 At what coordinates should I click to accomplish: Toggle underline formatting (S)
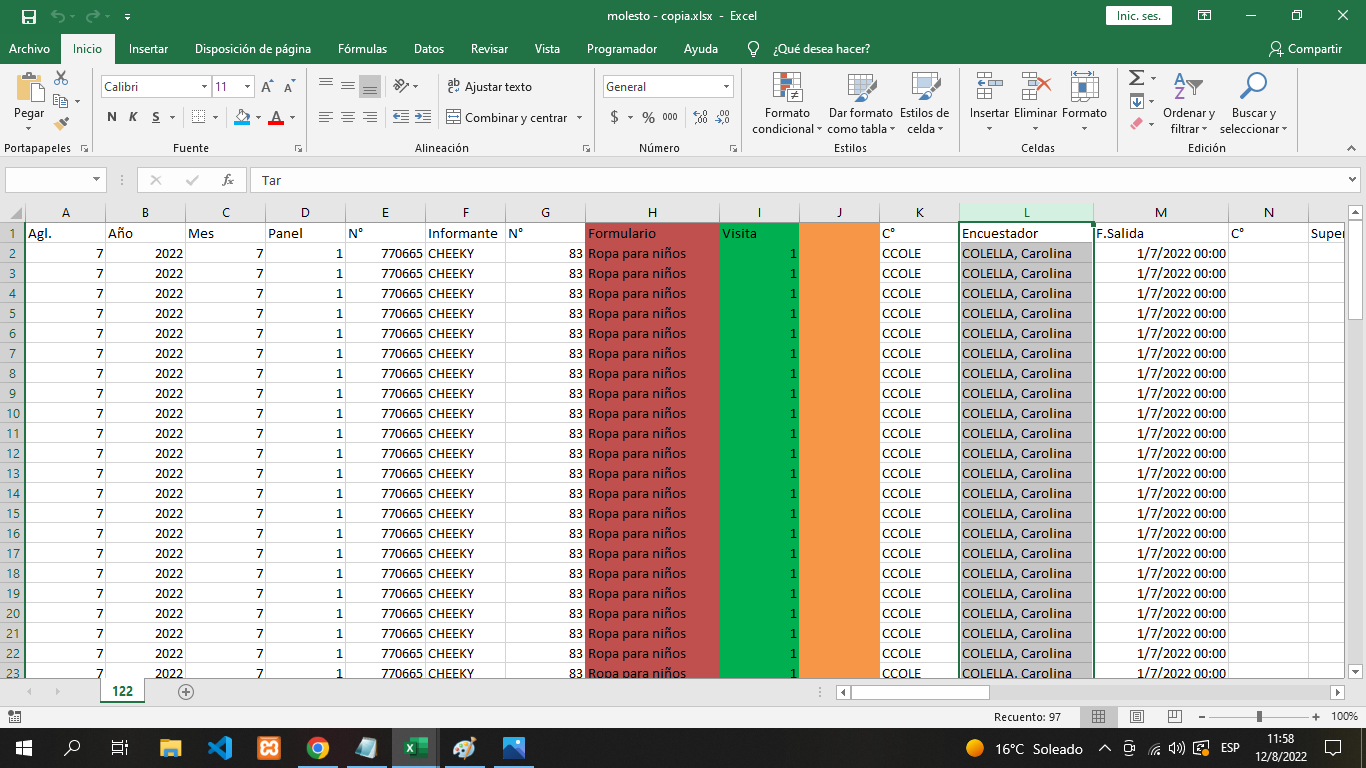coord(156,117)
